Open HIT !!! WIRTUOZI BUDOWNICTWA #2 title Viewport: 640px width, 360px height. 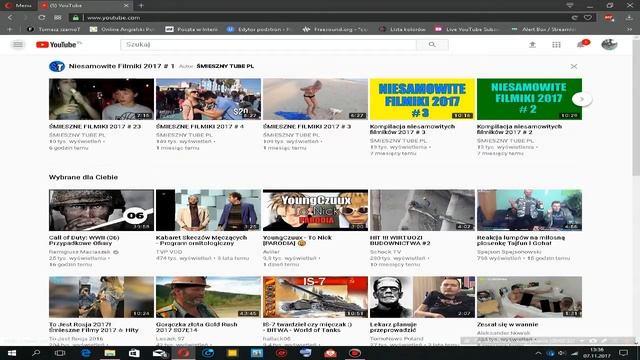click(x=400, y=240)
